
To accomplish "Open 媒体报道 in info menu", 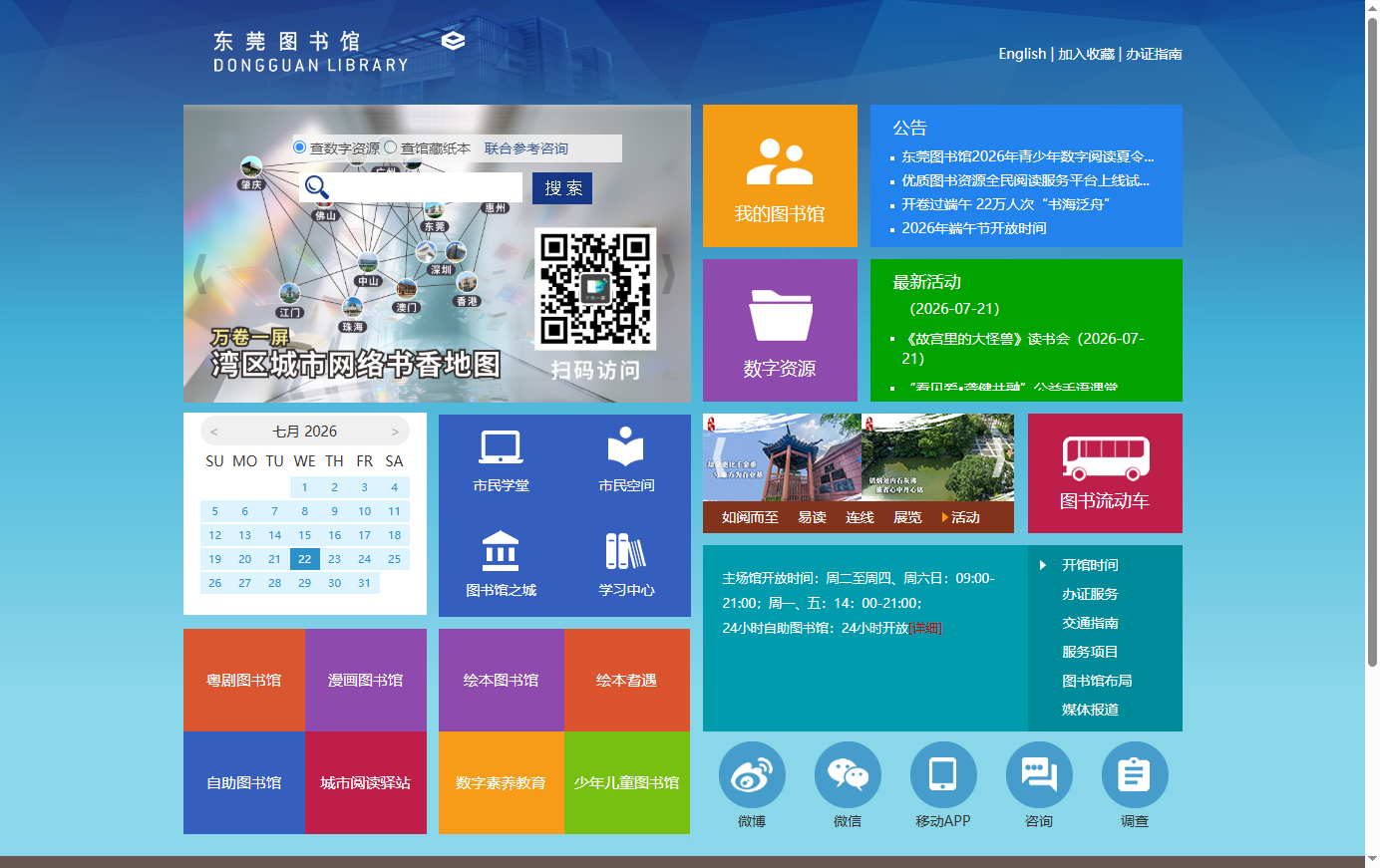I will pyautogui.click(x=1090, y=710).
